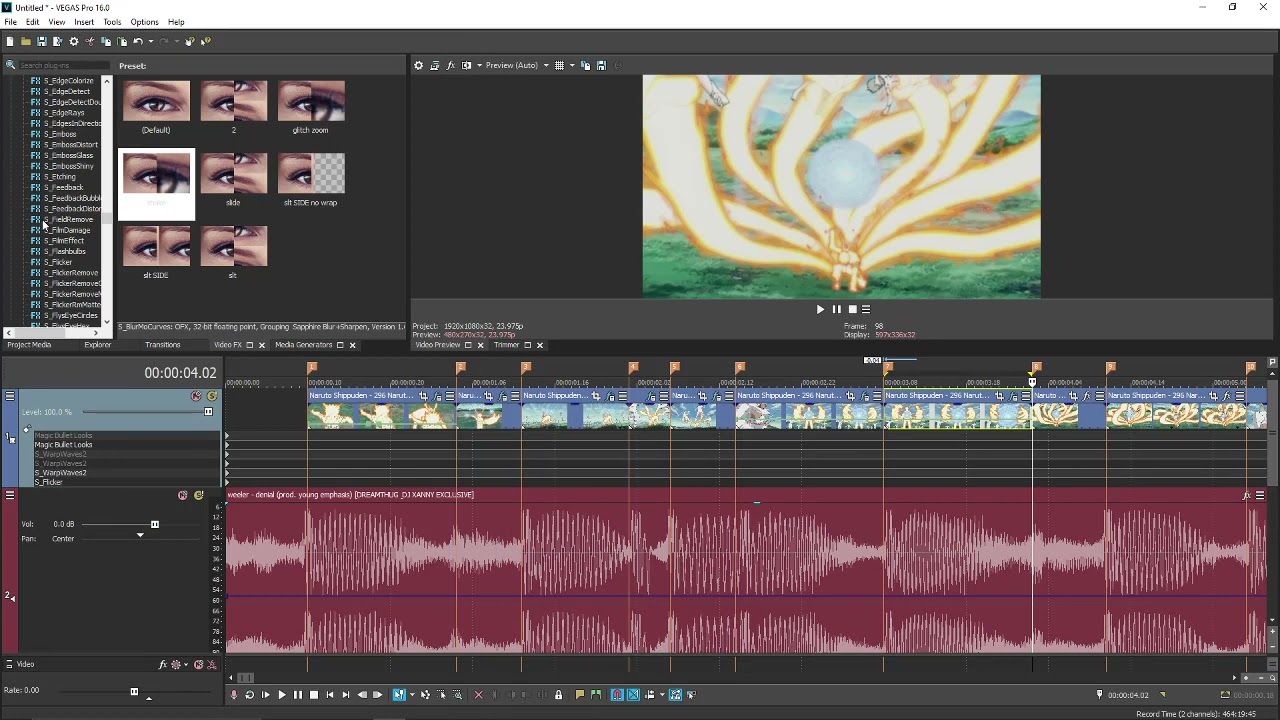Lock the selected event with the padlock icon
Screen dimensions: 1280x720
coord(558,695)
